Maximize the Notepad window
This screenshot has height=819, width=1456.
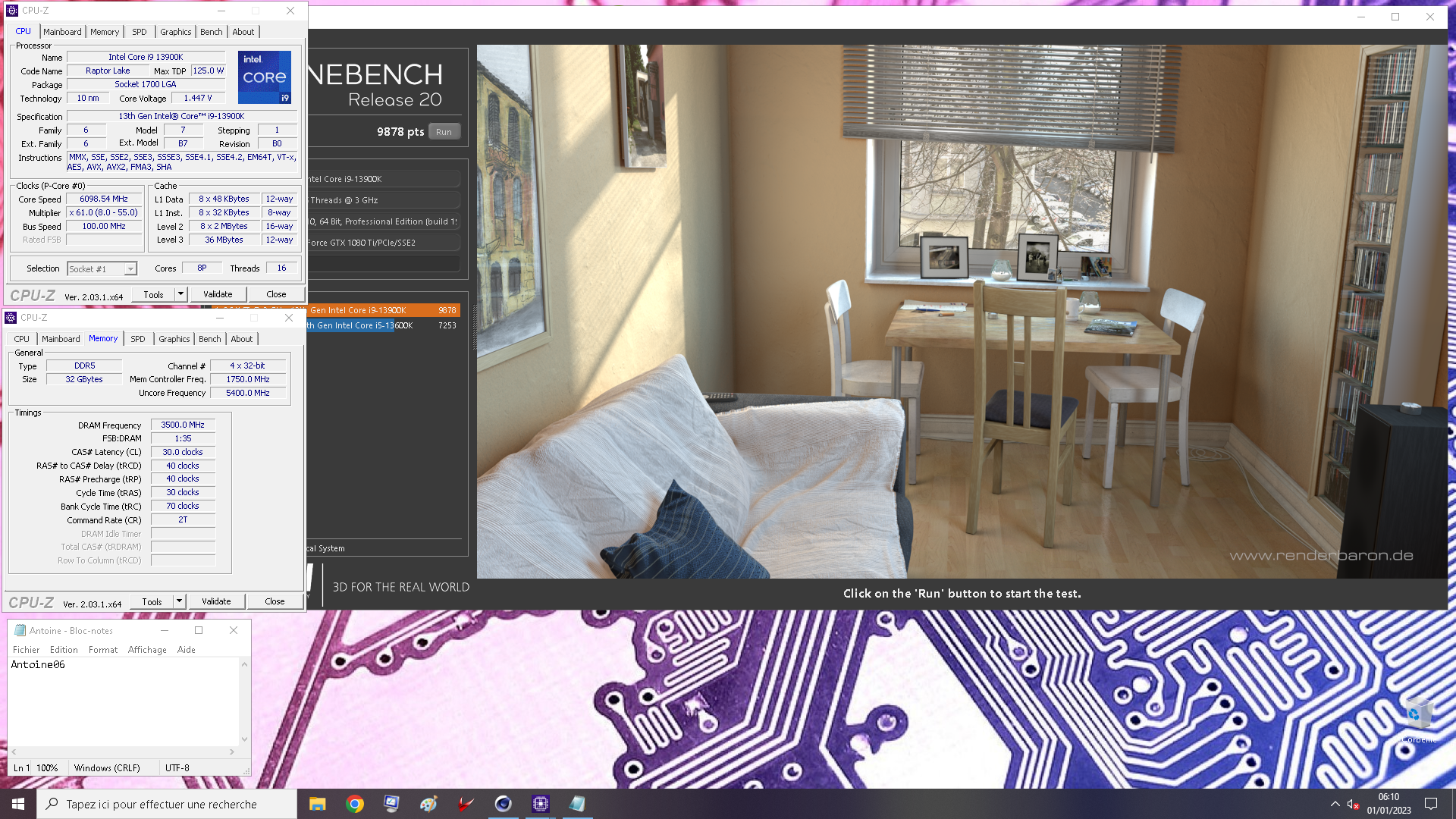(199, 630)
